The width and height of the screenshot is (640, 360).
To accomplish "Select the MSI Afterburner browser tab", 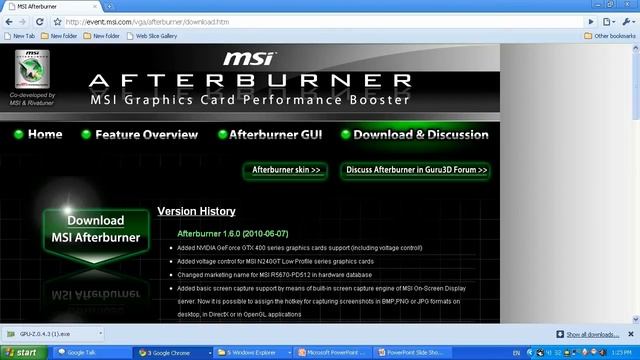I will (x=52, y=6).
